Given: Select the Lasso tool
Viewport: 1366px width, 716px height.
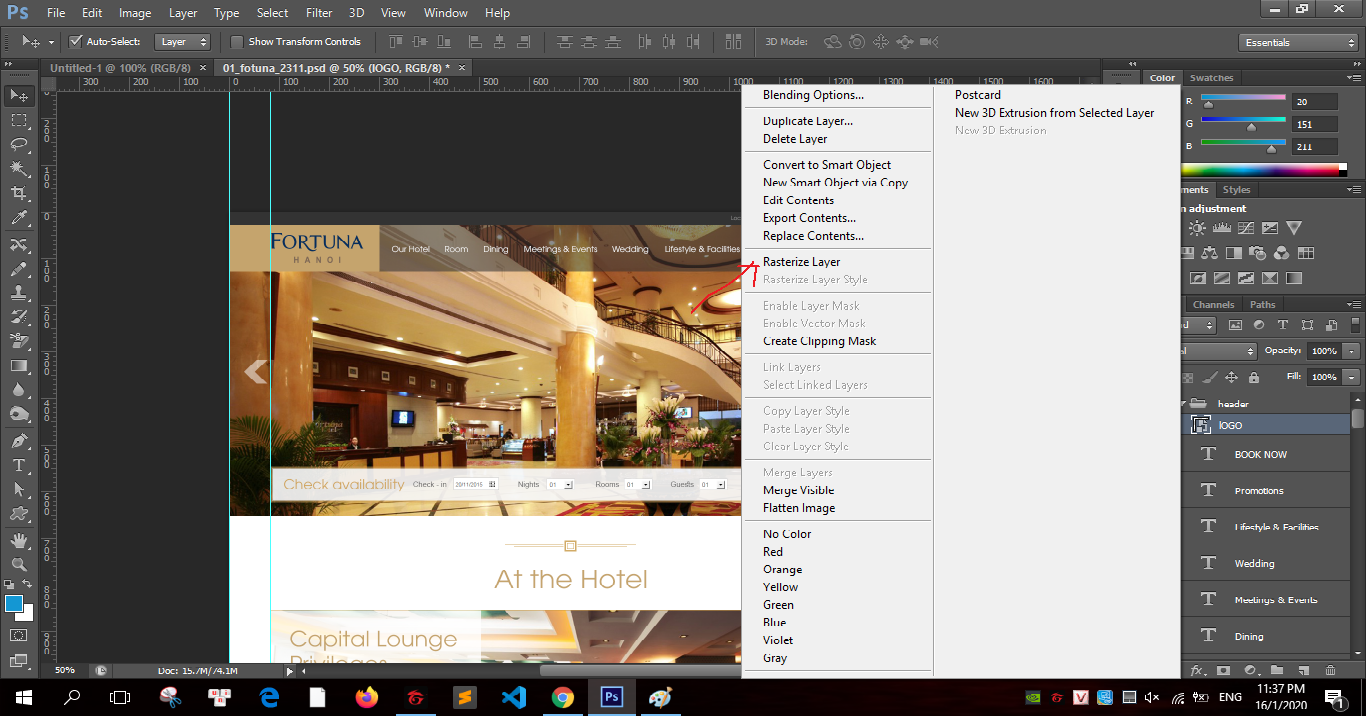Looking at the screenshot, I should click(x=19, y=144).
